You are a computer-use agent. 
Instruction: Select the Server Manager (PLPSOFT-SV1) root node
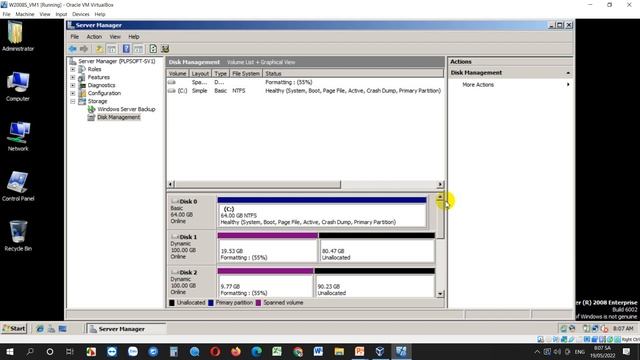point(117,61)
